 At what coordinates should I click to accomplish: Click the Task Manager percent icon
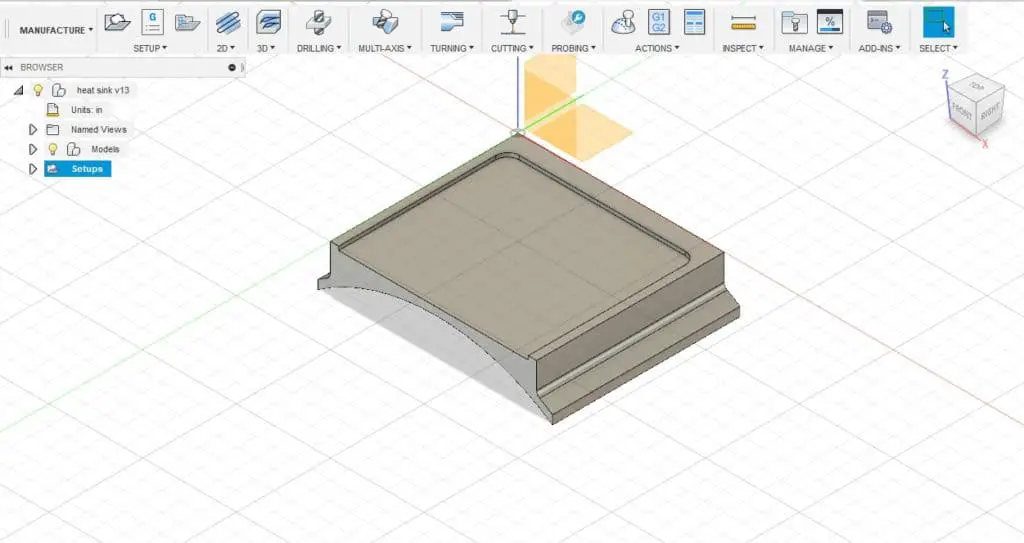click(829, 22)
